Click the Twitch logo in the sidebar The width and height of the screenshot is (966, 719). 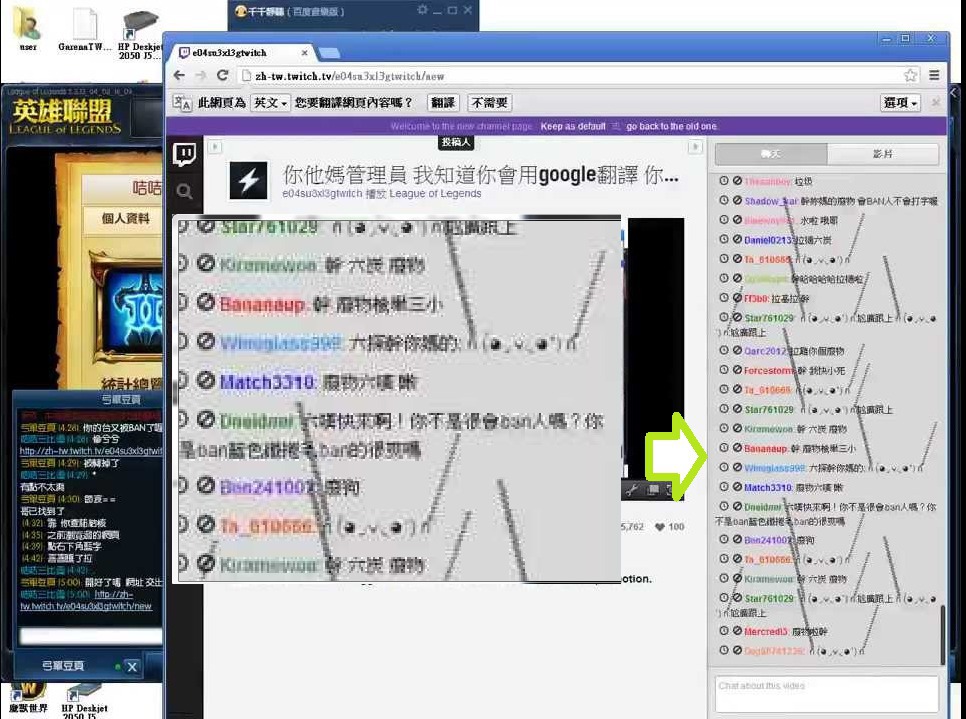click(x=184, y=154)
